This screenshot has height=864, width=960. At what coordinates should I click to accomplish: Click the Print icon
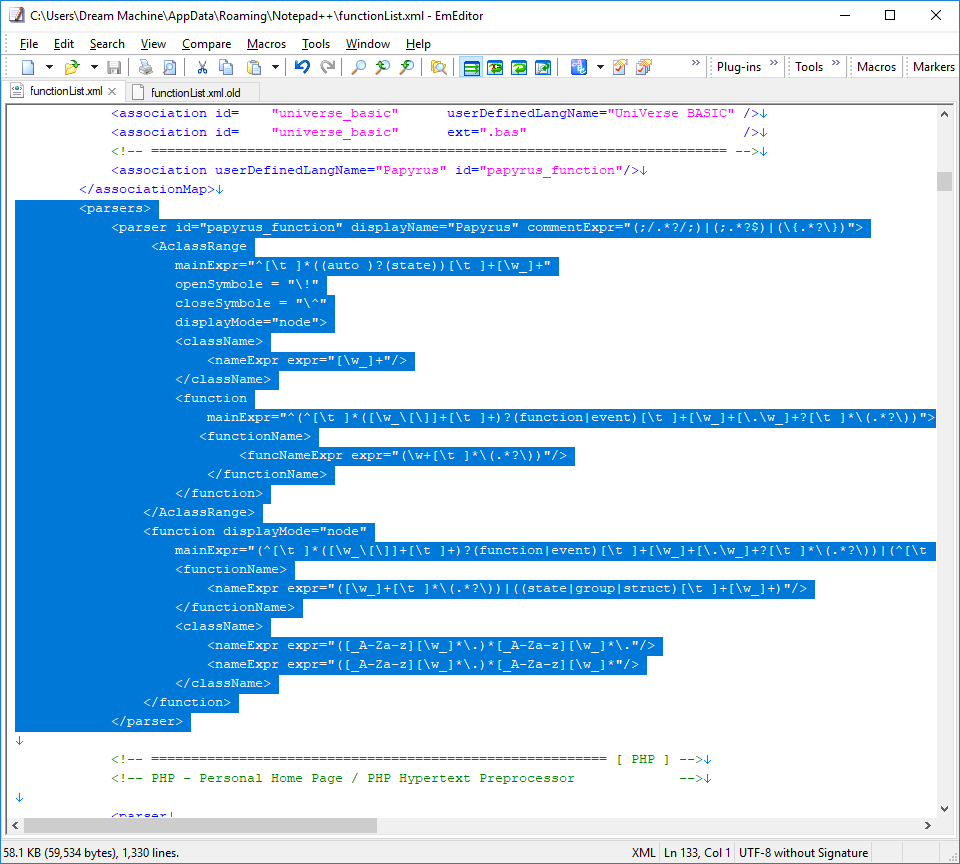click(x=146, y=67)
